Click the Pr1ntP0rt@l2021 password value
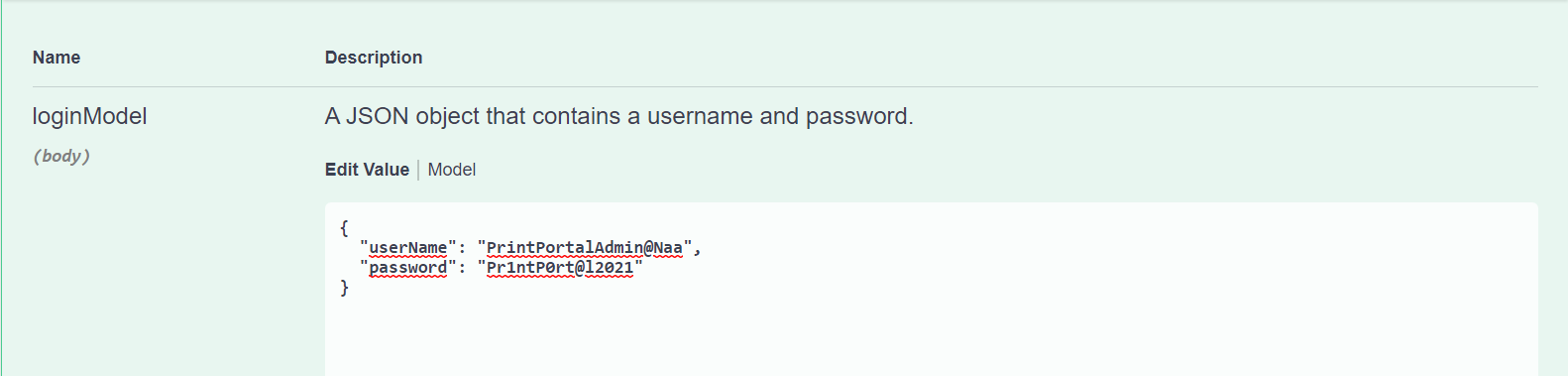This screenshot has width=1568, height=376. pos(560,268)
